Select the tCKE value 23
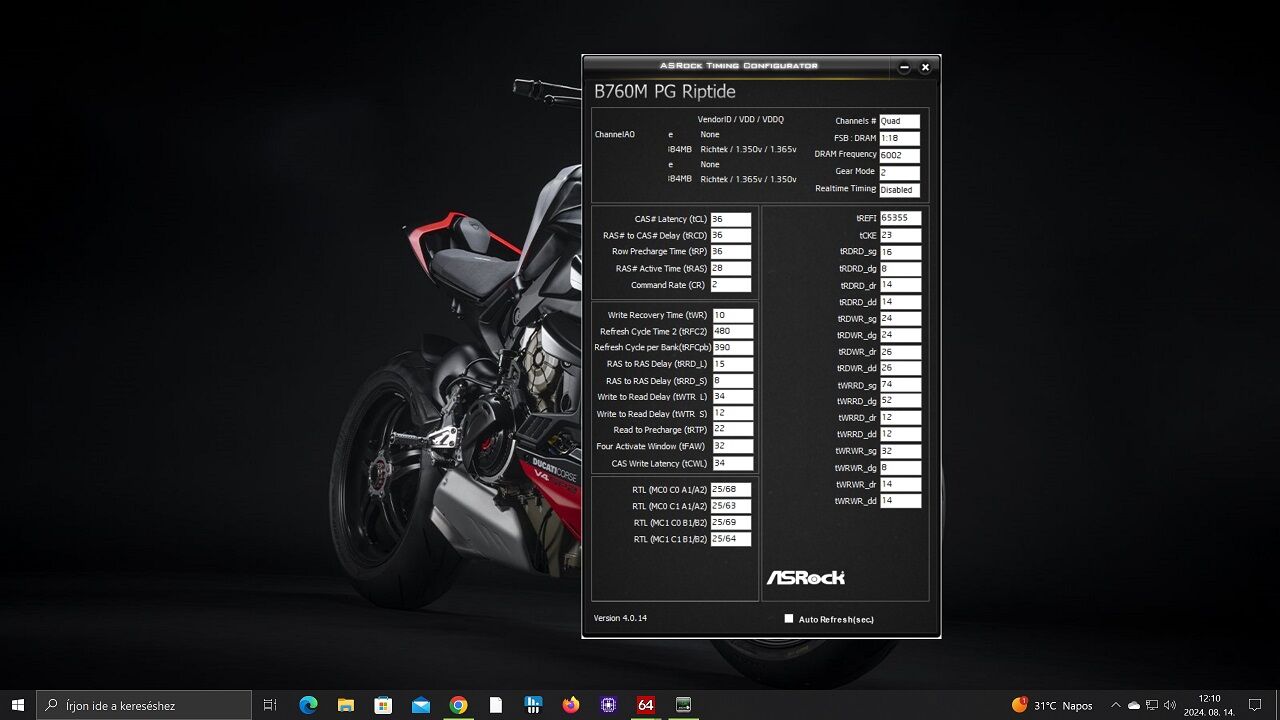Image resolution: width=1280 pixels, height=720 pixels. click(x=901, y=236)
